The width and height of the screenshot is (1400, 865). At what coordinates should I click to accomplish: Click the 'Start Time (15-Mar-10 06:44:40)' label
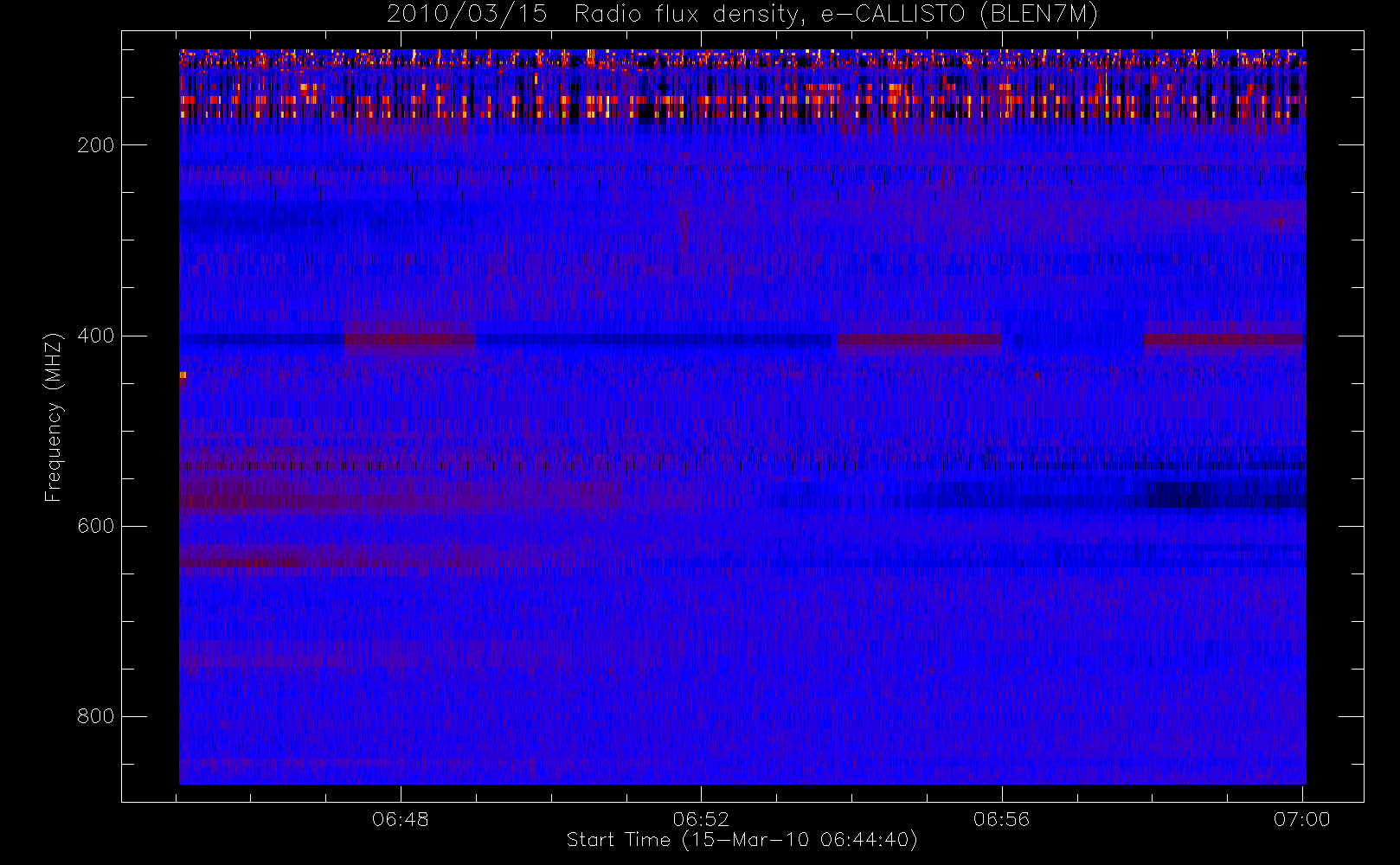(742, 840)
